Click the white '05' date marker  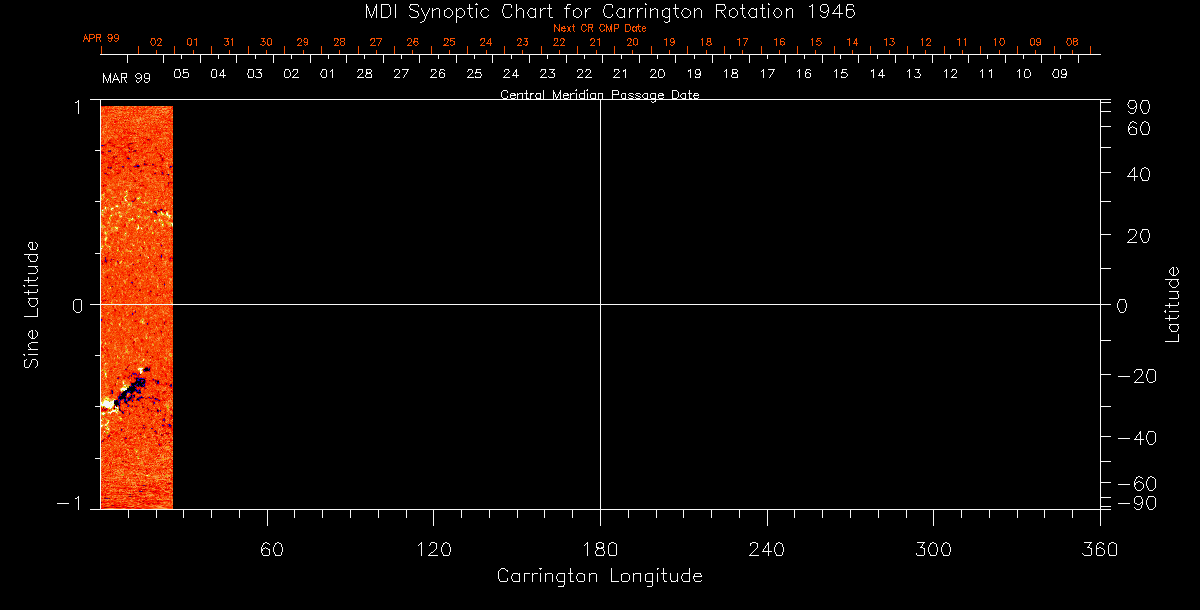tap(181, 74)
